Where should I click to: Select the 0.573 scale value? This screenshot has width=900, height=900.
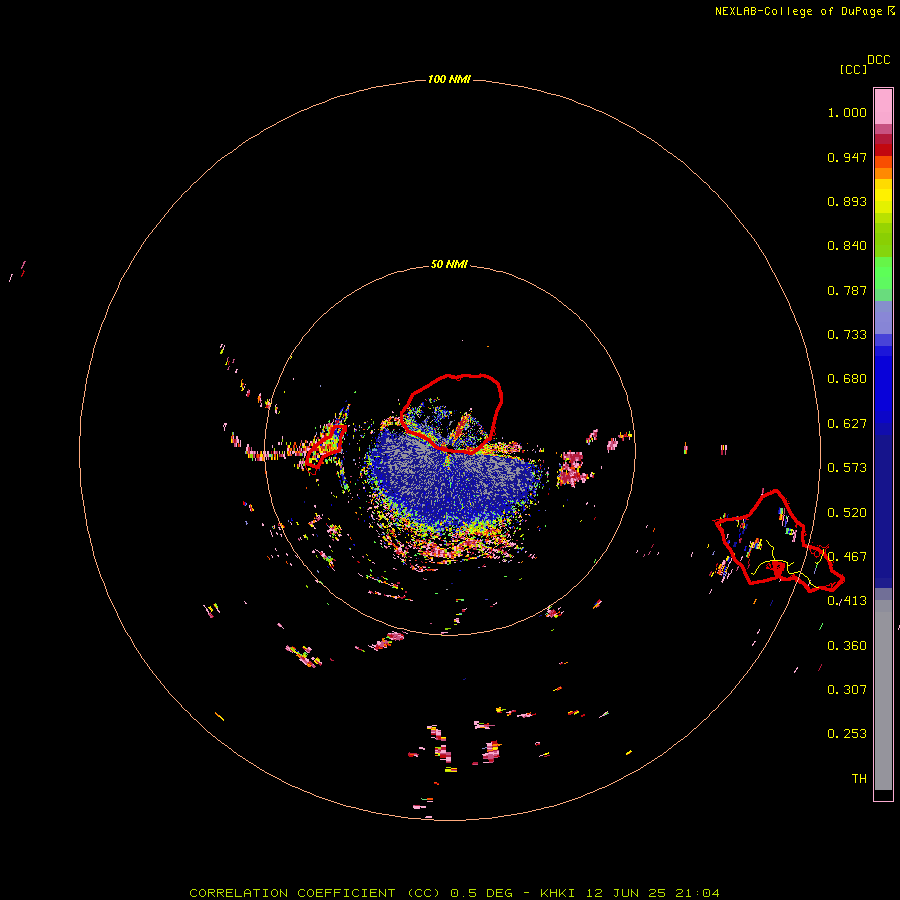click(x=847, y=468)
